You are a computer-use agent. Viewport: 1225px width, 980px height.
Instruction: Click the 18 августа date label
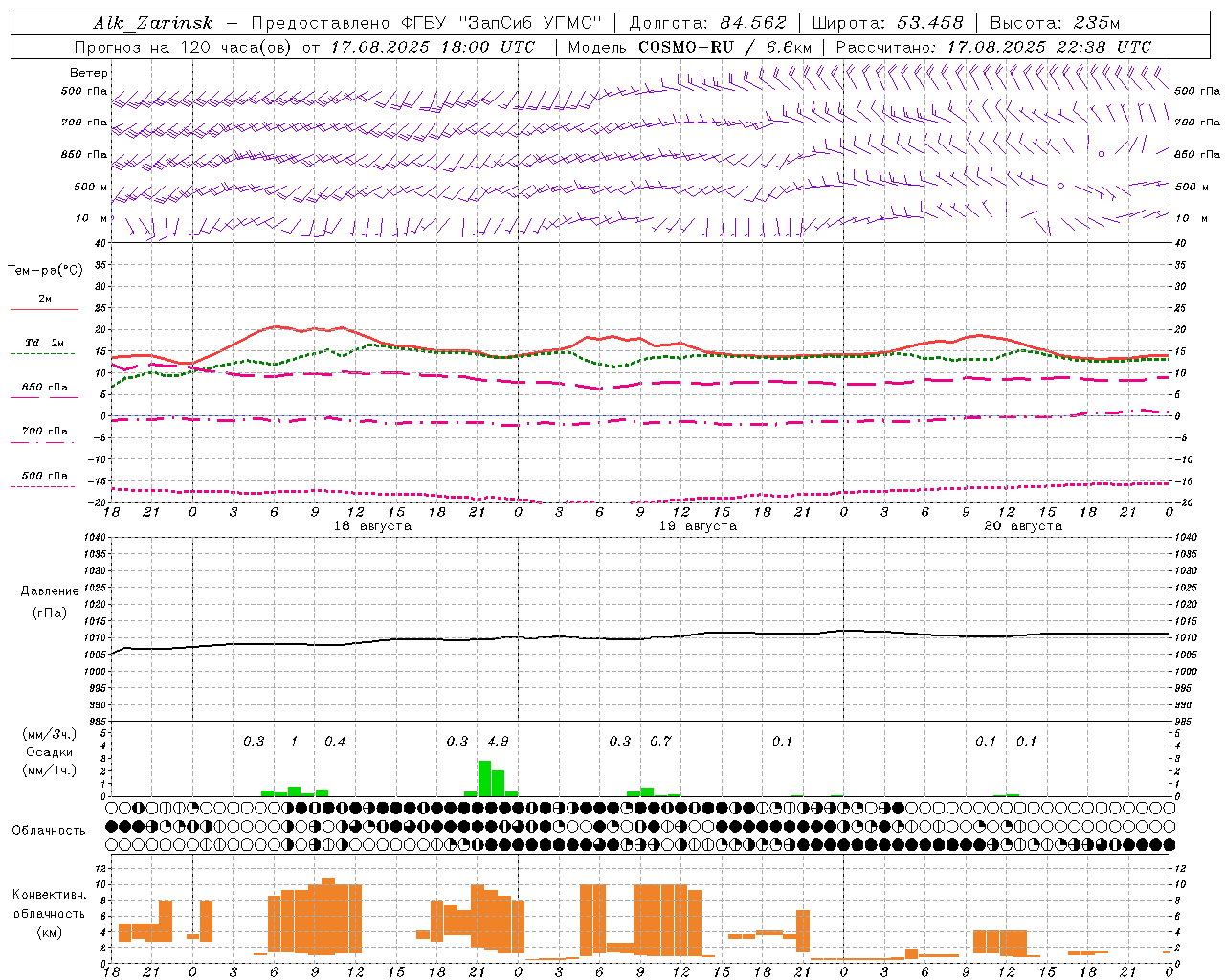pos(372,526)
